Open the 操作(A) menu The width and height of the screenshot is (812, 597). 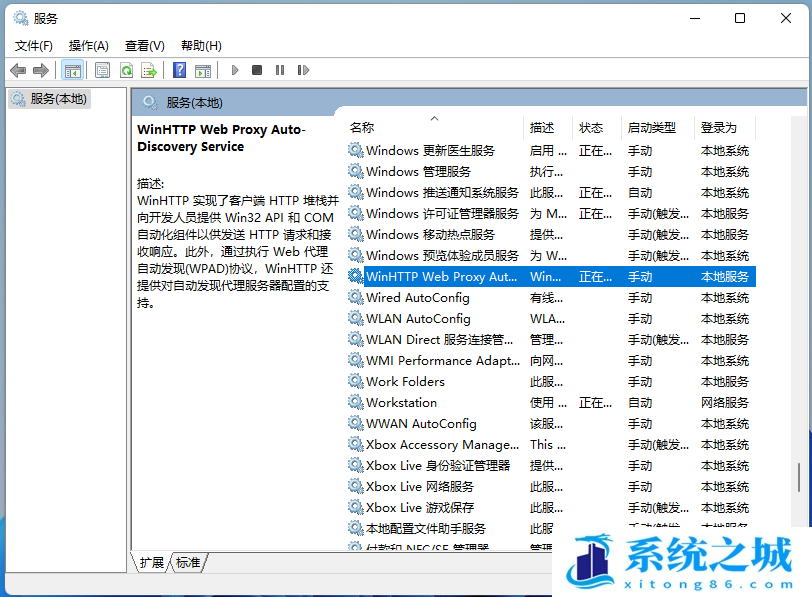pyautogui.click(x=88, y=45)
